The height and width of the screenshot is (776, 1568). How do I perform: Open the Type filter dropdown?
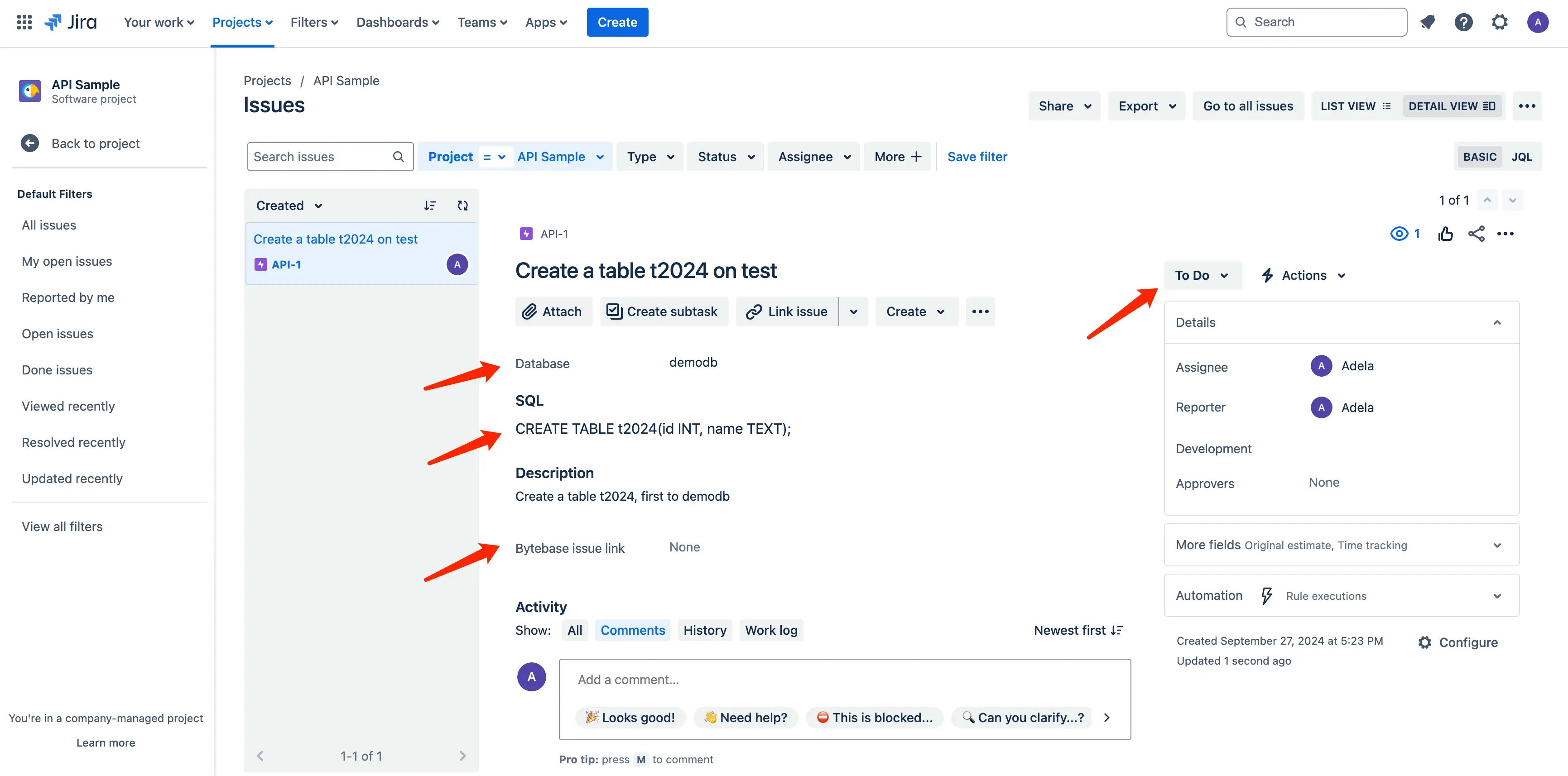click(649, 156)
